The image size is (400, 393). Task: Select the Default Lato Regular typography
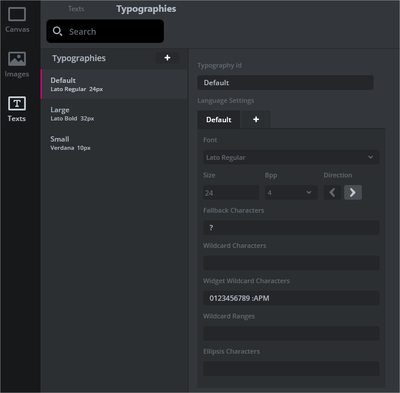[114, 84]
